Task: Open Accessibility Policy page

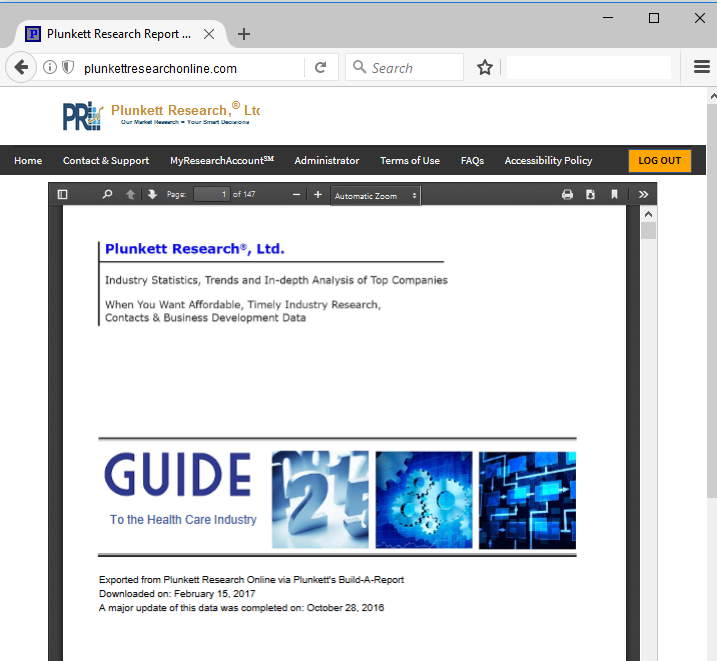Action: [x=548, y=160]
